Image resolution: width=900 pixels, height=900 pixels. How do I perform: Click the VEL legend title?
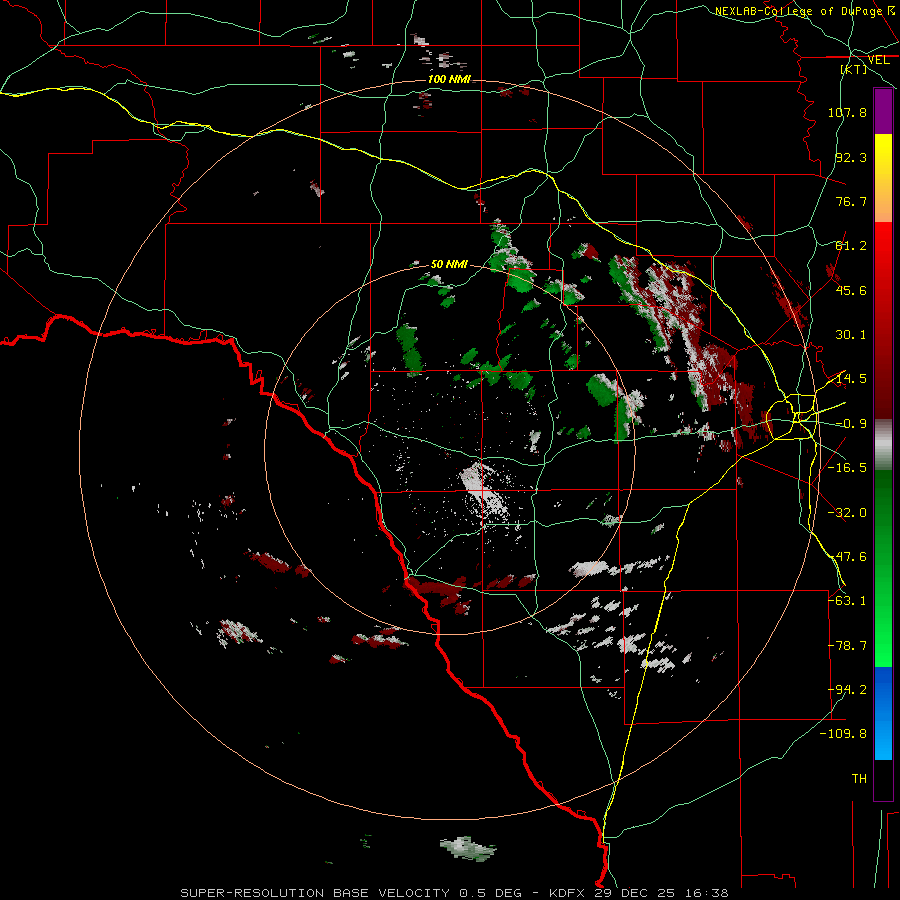pos(878,60)
